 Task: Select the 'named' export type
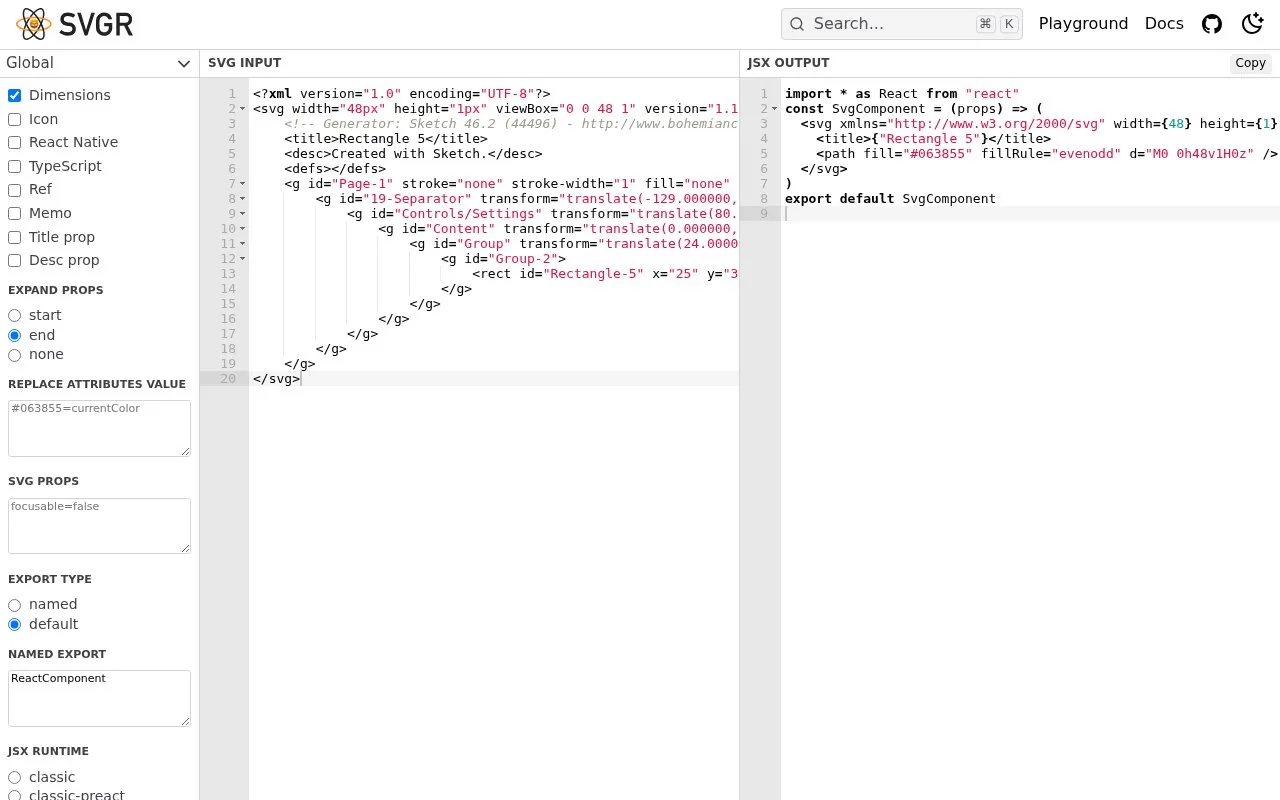coord(14,605)
